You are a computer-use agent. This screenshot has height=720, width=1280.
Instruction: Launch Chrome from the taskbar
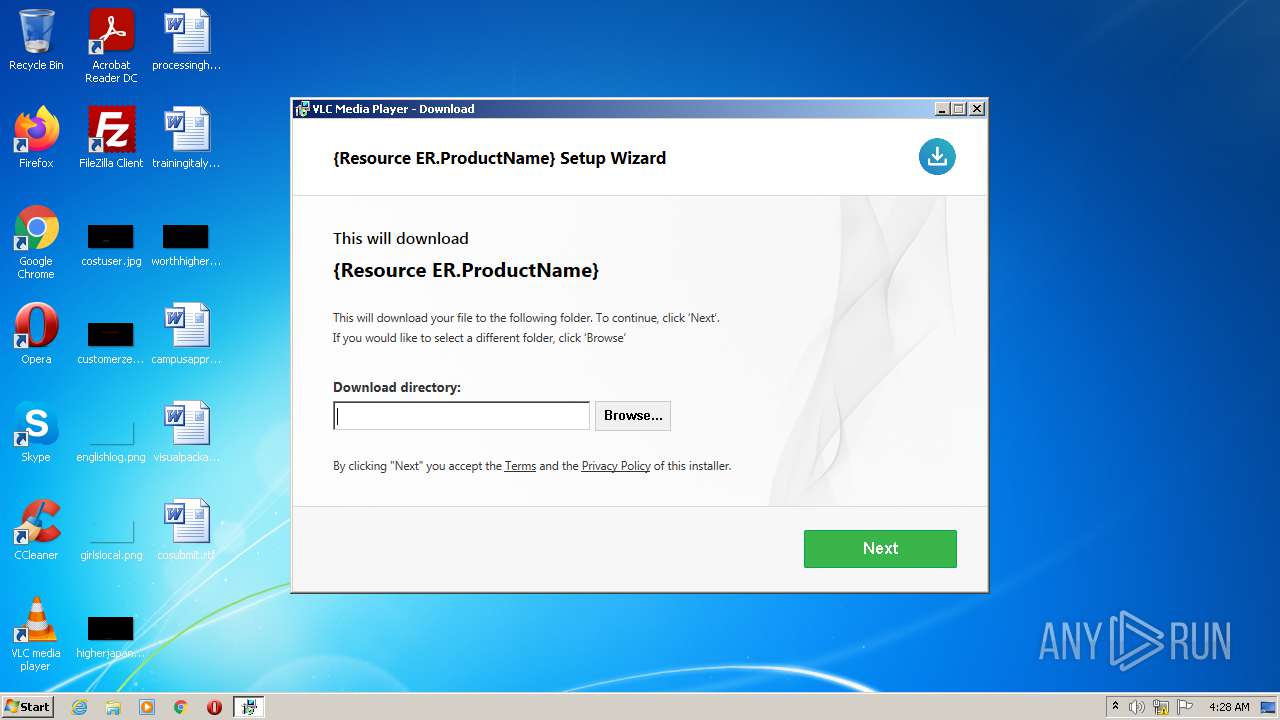(x=181, y=707)
